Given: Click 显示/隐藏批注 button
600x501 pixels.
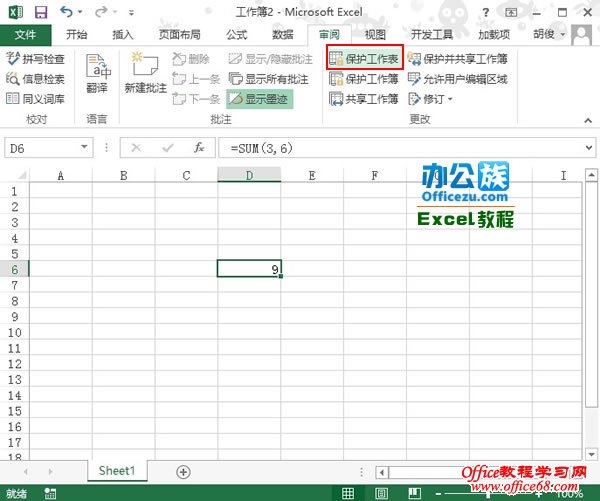Looking at the screenshot, I should 270,59.
